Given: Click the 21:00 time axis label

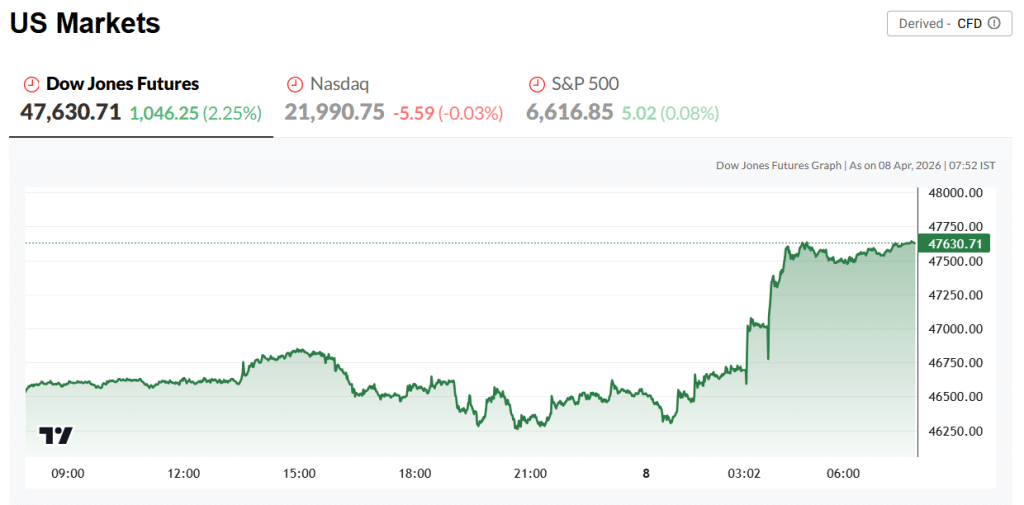Looking at the screenshot, I should coord(529,473).
